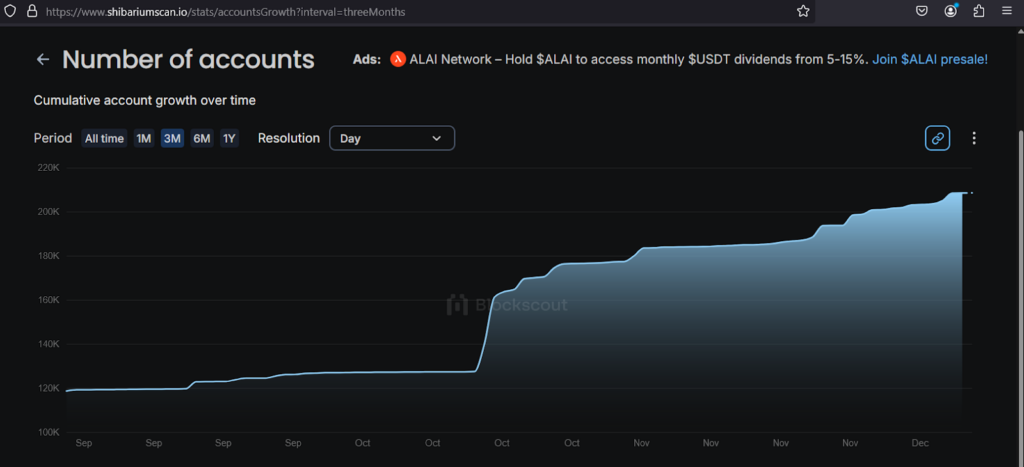Bookmark this page with the star icon
This screenshot has width=1024, height=467.
pyautogui.click(x=803, y=11)
